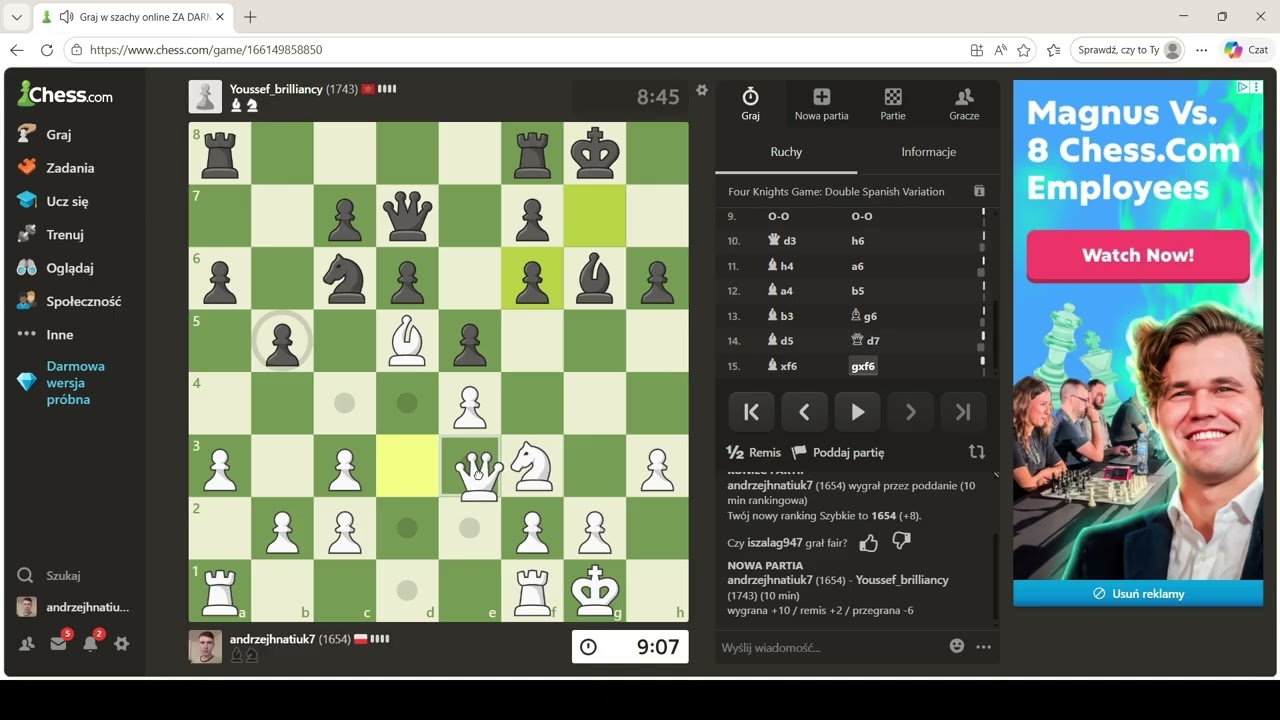This screenshot has width=1280, height=720.
Task: Click Usuń reklamy to remove ads
Action: [1138, 593]
